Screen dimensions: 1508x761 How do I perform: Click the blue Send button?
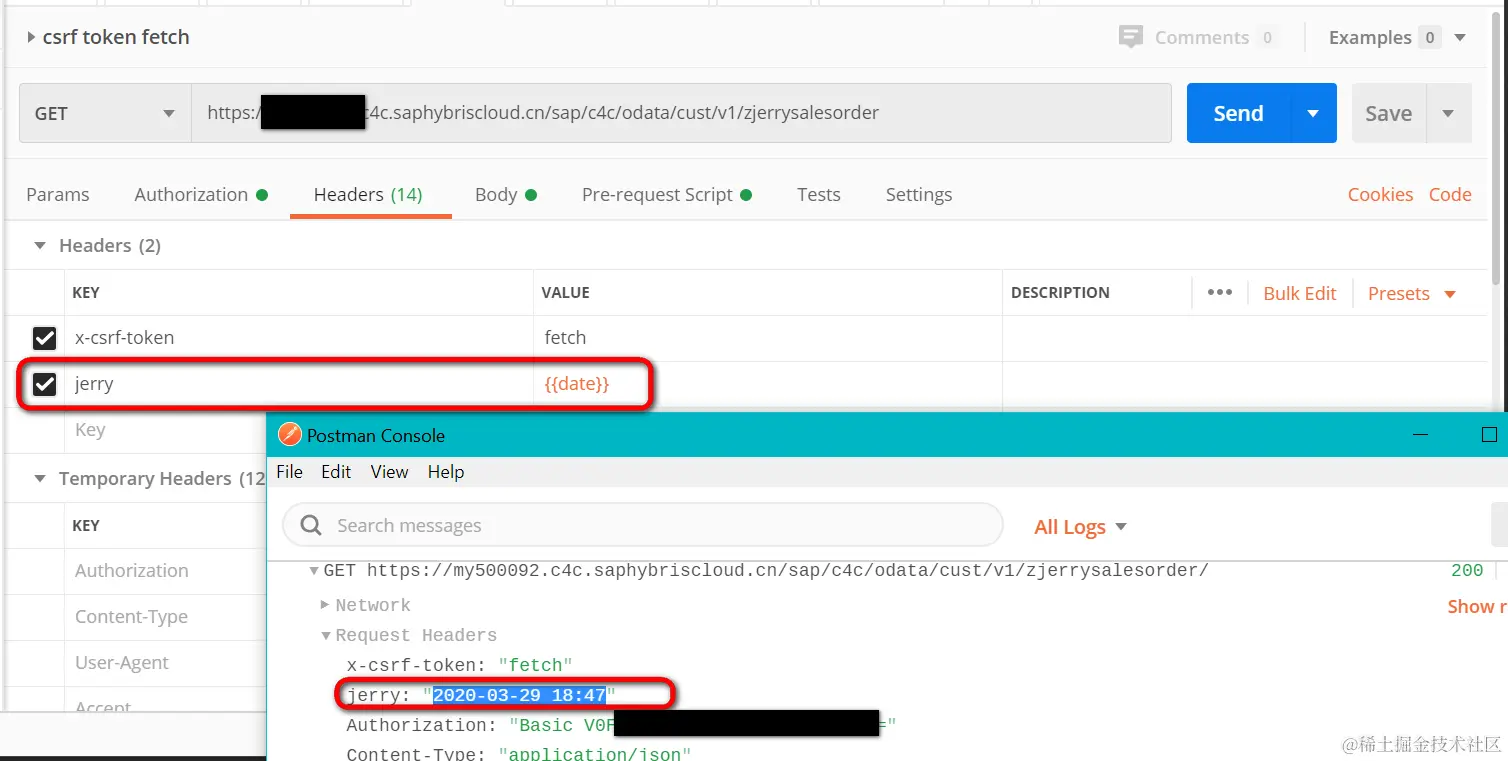[x=1238, y=113]
